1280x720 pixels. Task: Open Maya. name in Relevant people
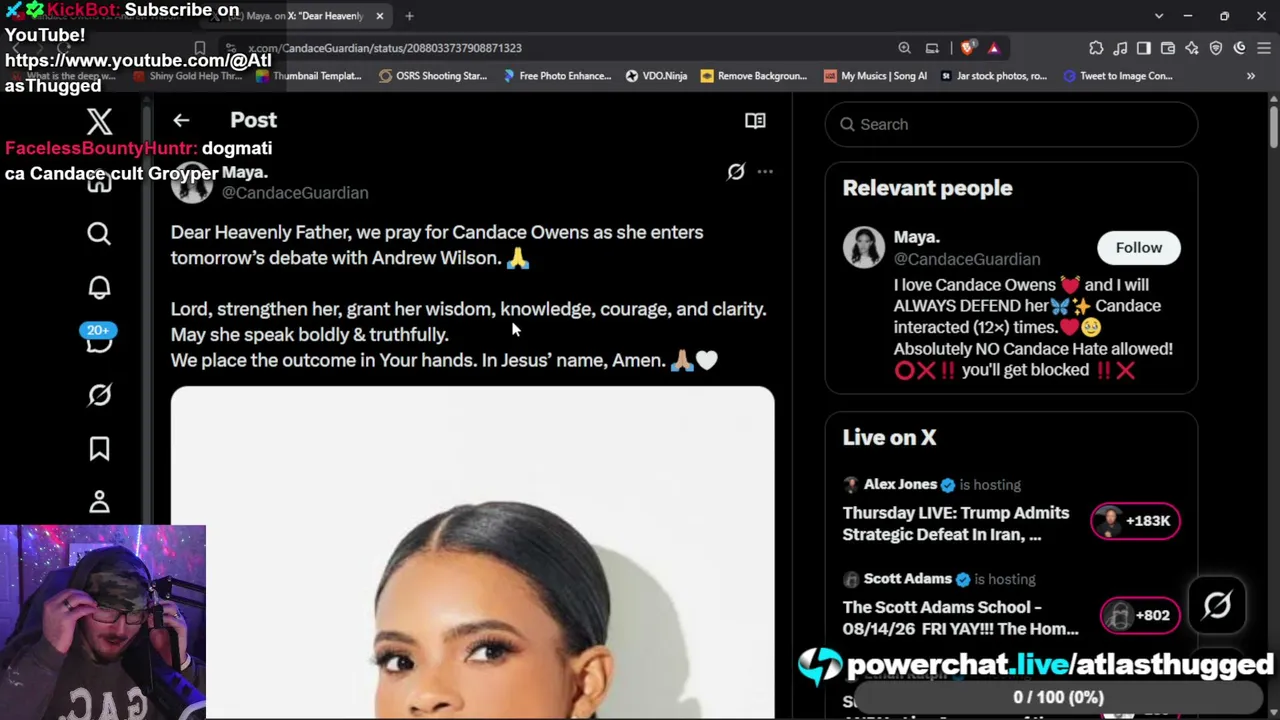(917, 237)
